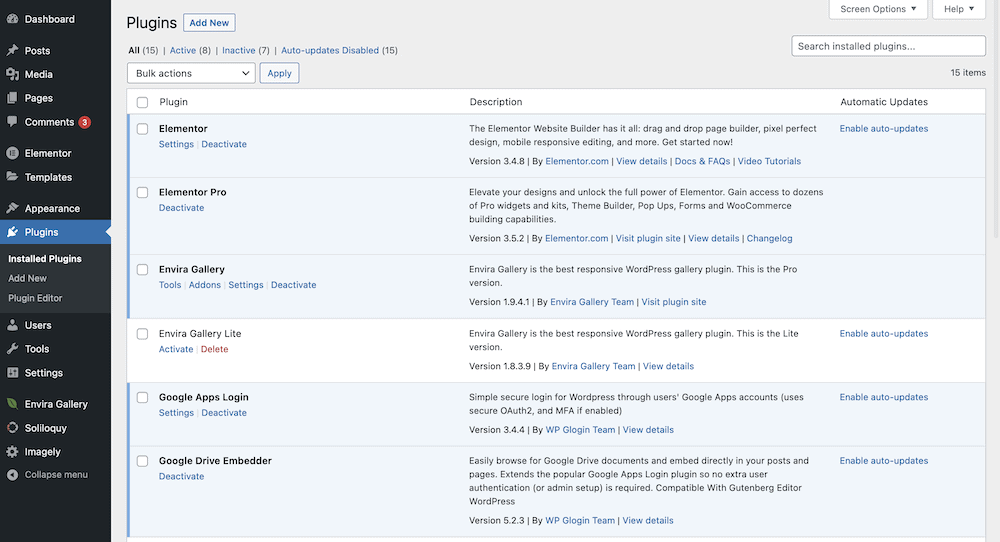Open the Plugin Editor submenu item

pyautogui.click(x=35, y=298)
